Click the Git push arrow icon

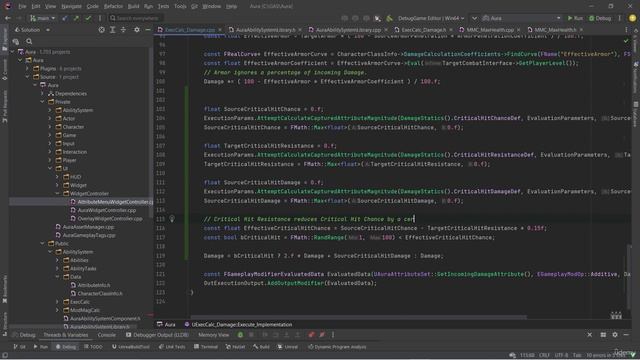point(76,18)
